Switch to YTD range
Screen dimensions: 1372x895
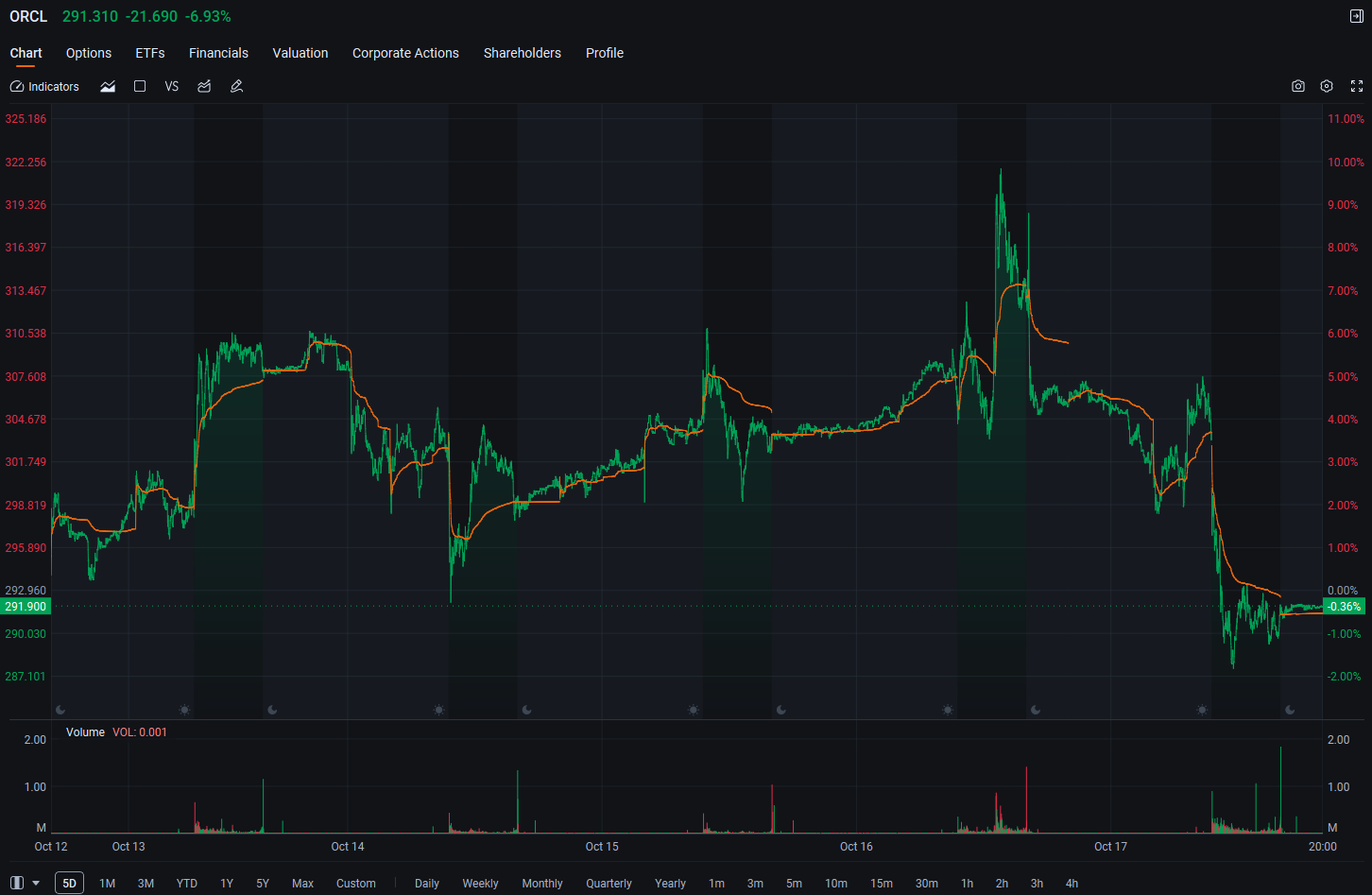(x=187, y=883)
